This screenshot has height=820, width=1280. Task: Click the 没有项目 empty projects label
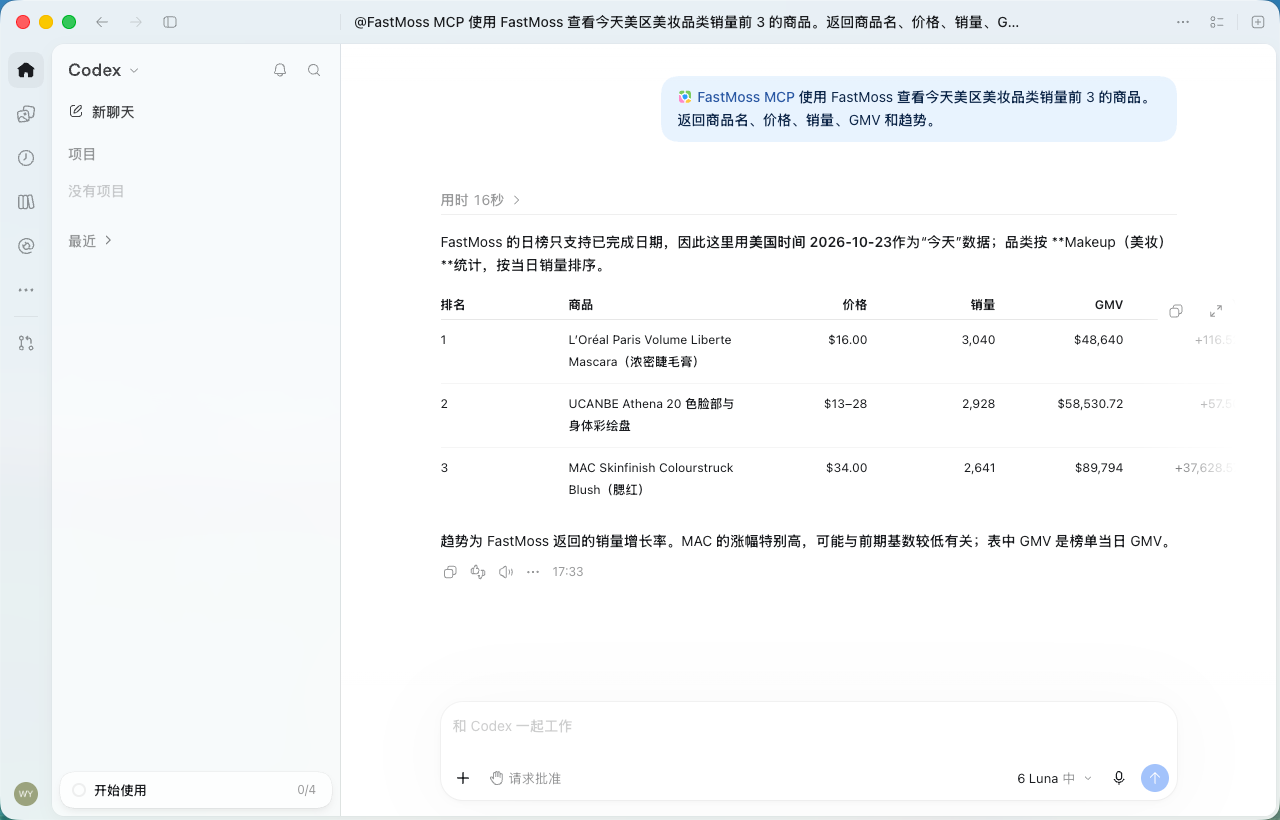coord(96,191)
